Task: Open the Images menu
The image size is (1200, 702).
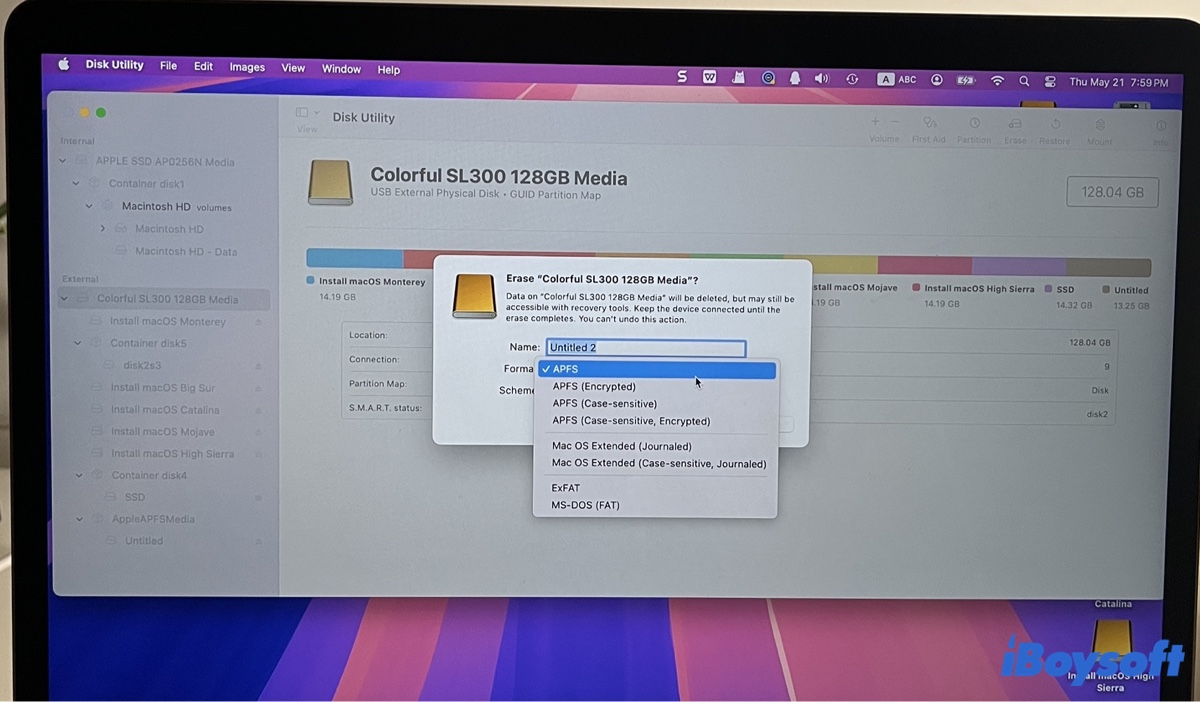Action: (x=247, y=67)
